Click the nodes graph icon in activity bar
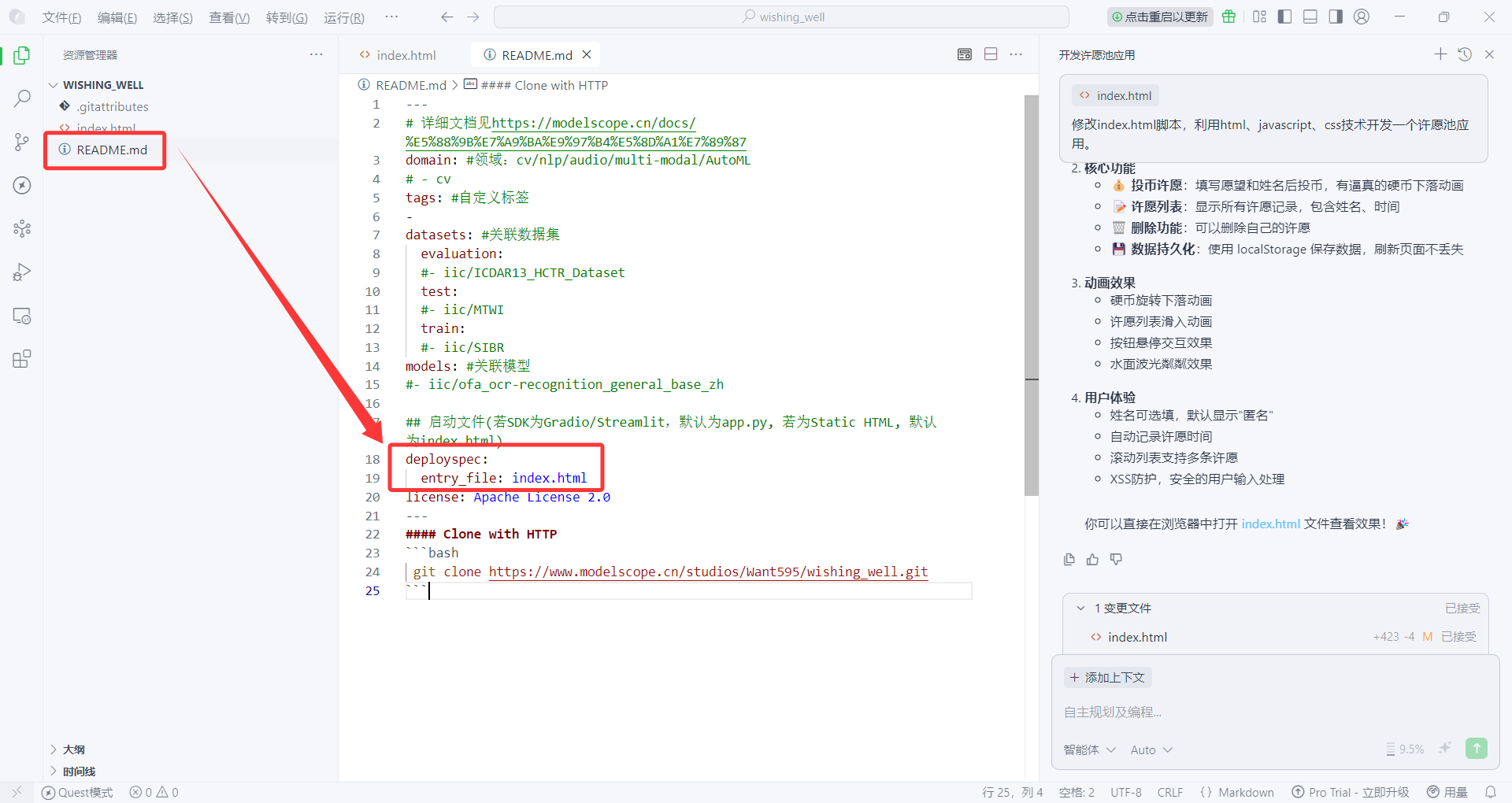The height and width of the screenshot is (803, 1512). [x=22, y=229]
